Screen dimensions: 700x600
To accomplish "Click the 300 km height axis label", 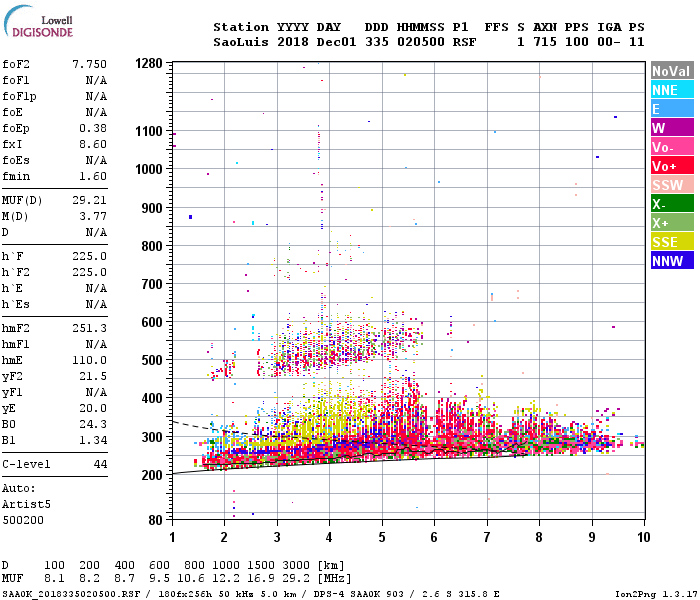I will click(x=152, y=437).
